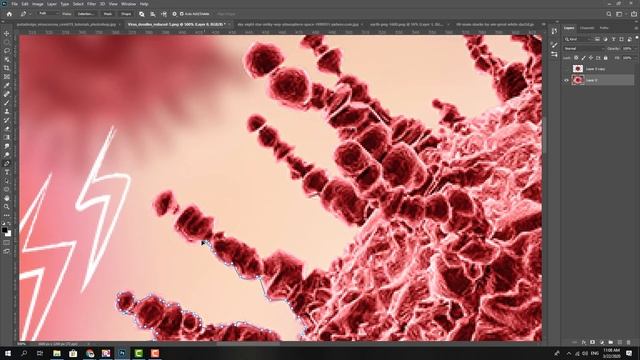Show the Layer copy via visibility box
This screenshot has width=640, height=360.
[567, 69]
